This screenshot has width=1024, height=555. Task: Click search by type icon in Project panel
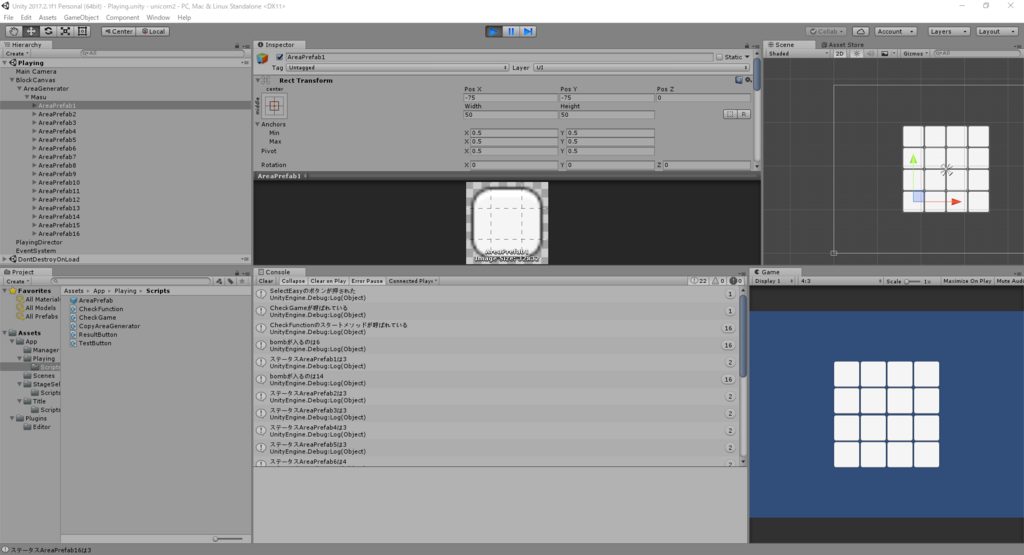point(219,281)
